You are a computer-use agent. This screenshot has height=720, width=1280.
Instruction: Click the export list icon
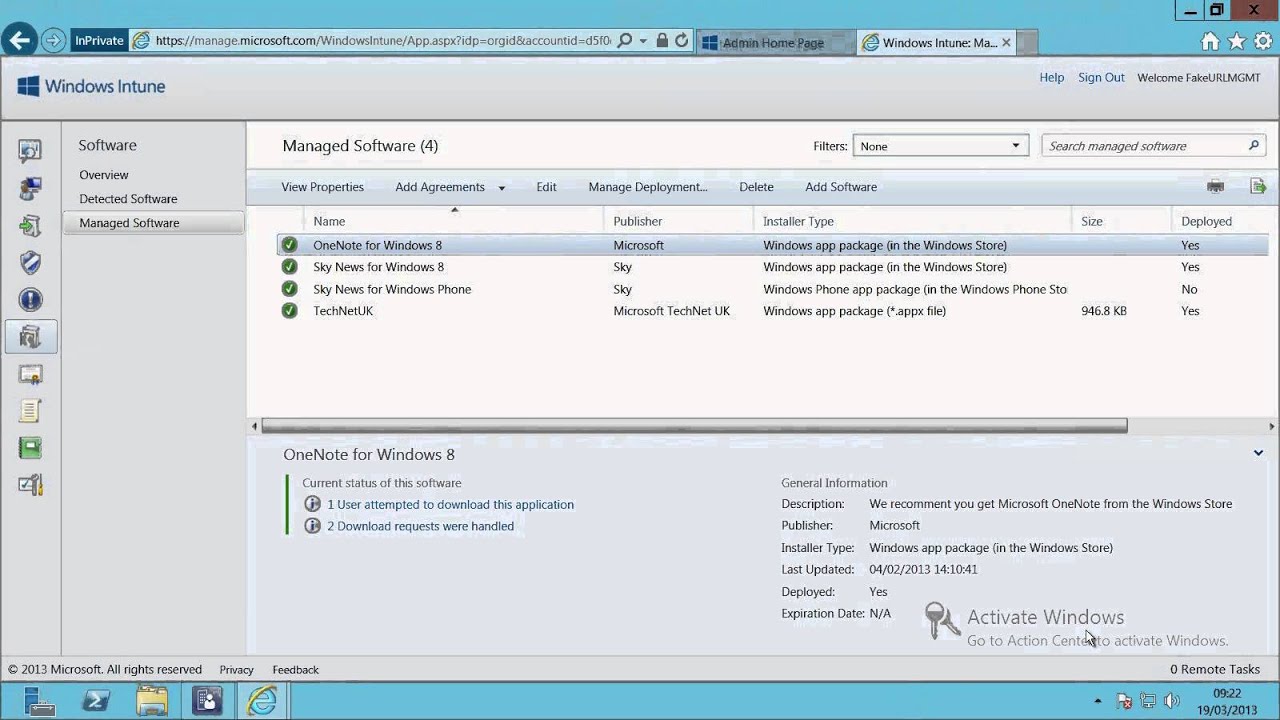click(x=1258, y=187)
